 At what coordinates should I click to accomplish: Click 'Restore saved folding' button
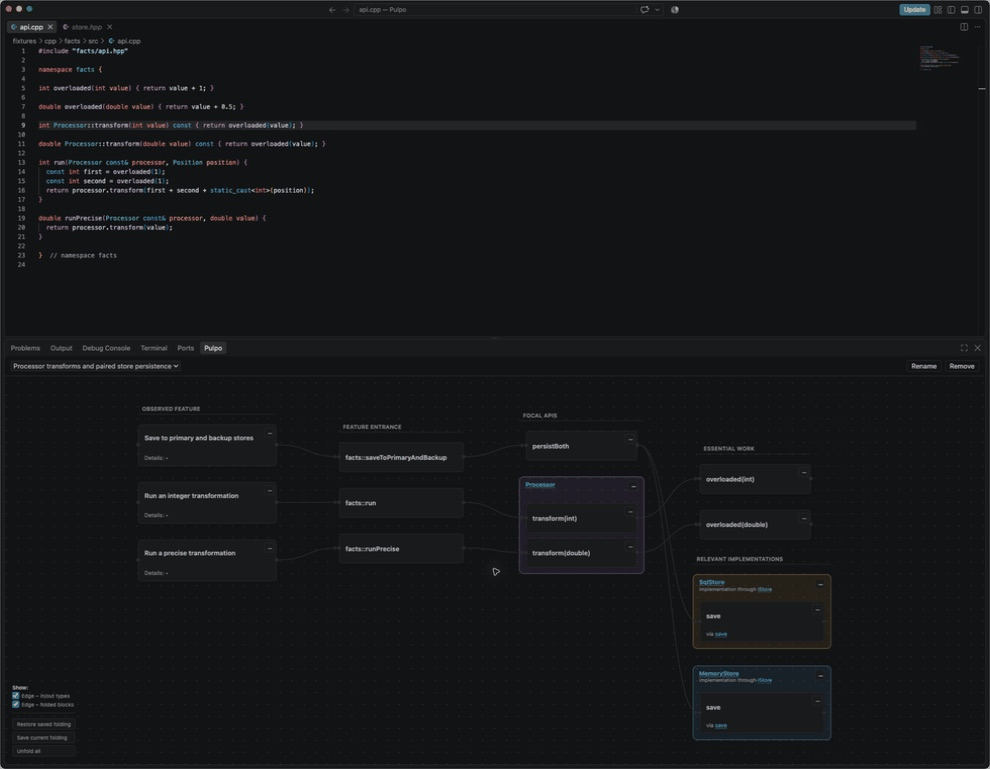[x=44, y=724]
